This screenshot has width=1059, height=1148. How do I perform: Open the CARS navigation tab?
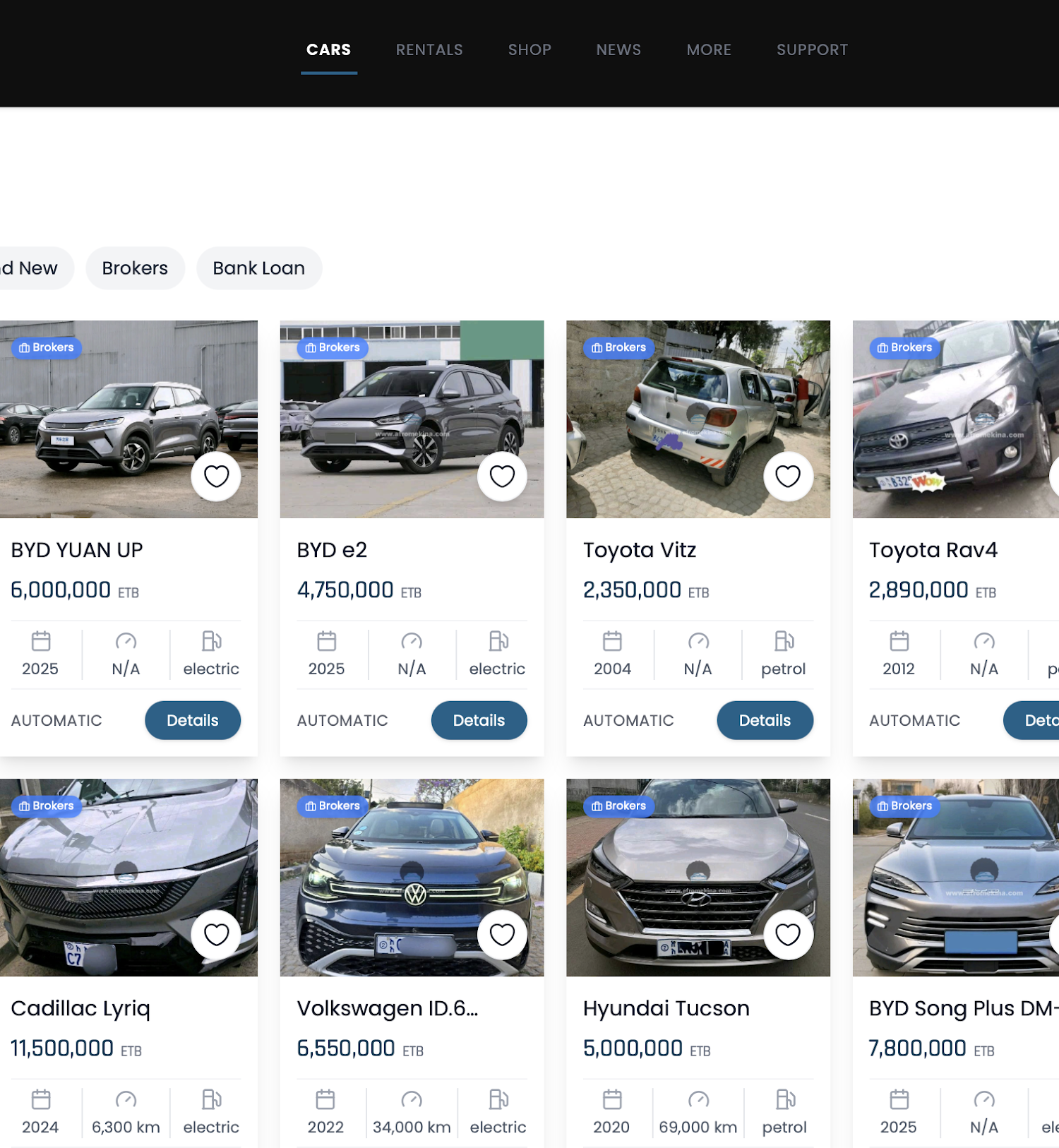pos(328,49)
